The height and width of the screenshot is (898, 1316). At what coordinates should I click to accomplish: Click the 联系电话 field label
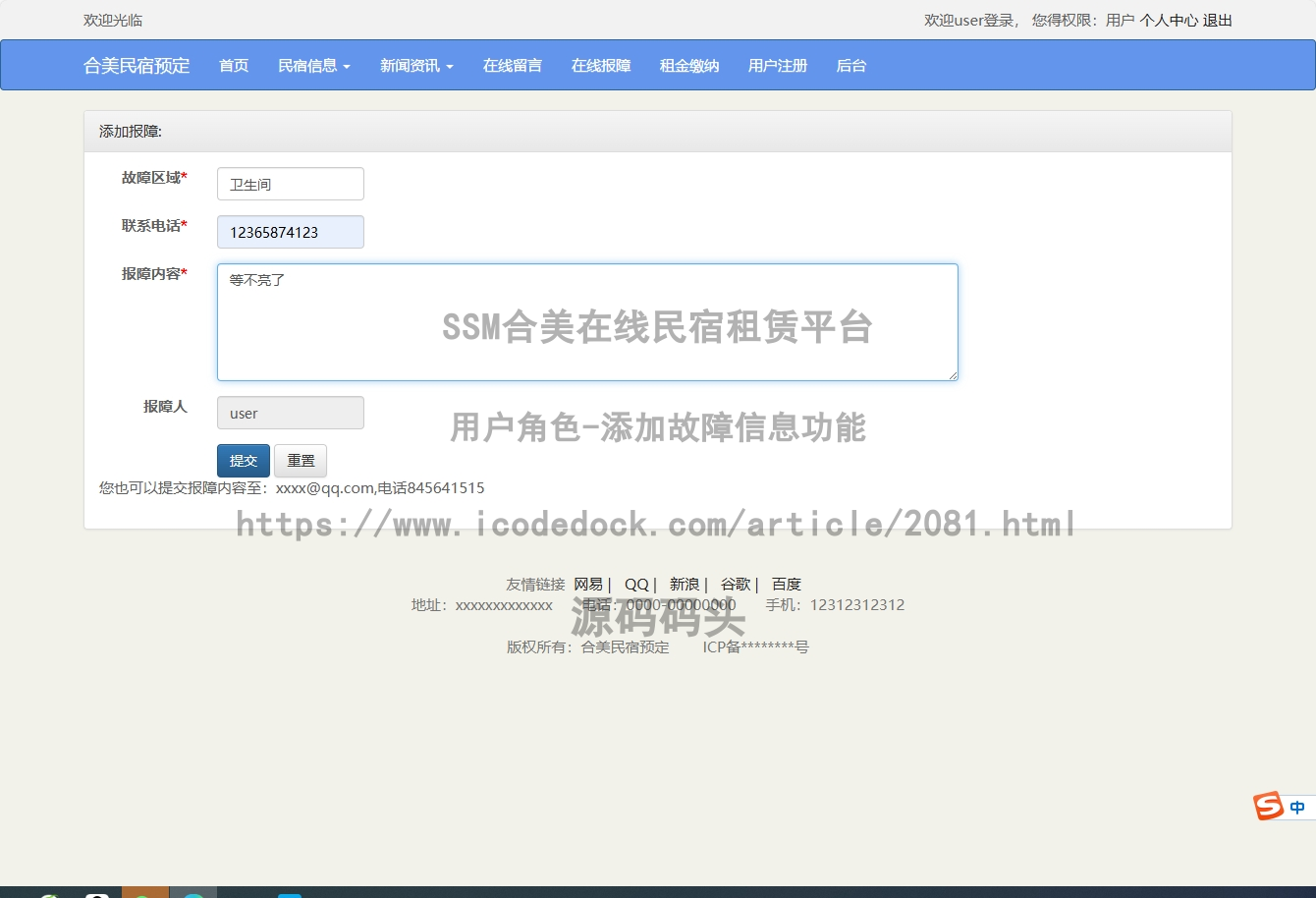tap(154, 225)
